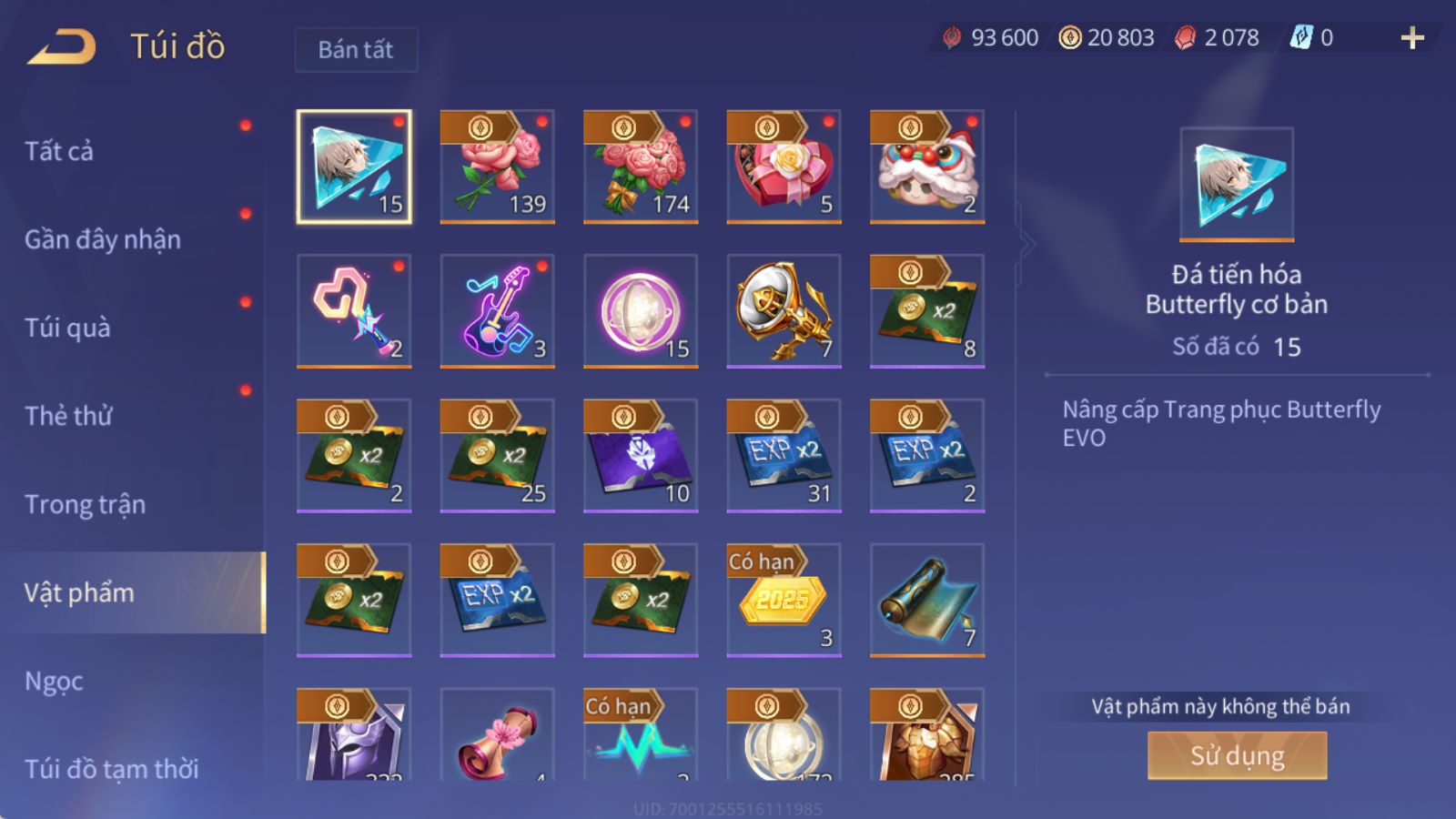Image resolution: width=1456 pixels, height=819 pixels.
Task: Click the Sử dụng button
Action: pyautogui.click(x=1237, y=755)
